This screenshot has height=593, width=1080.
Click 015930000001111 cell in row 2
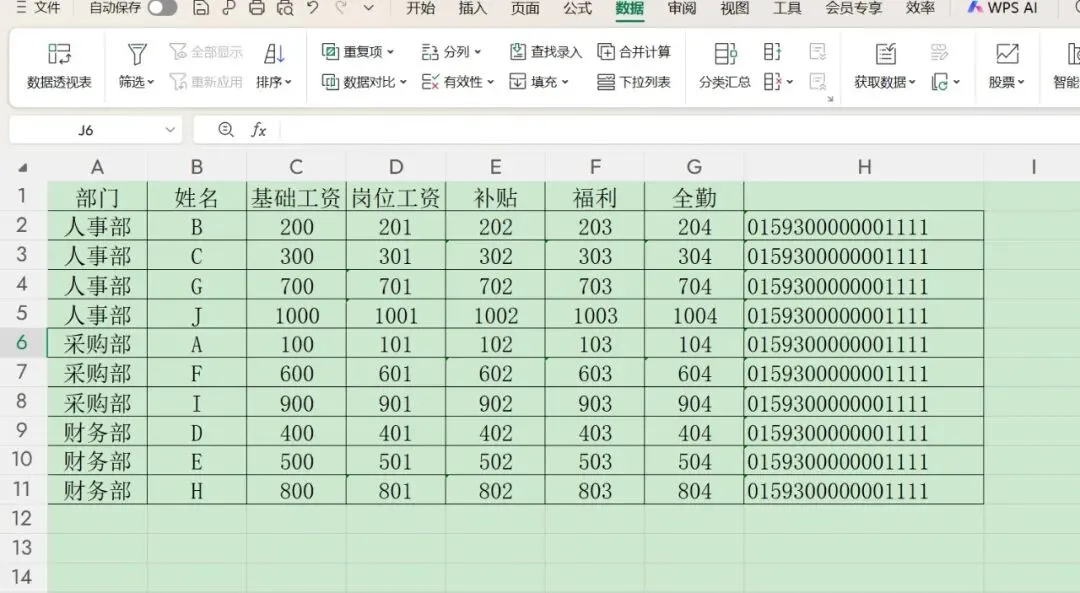(864, 227)
